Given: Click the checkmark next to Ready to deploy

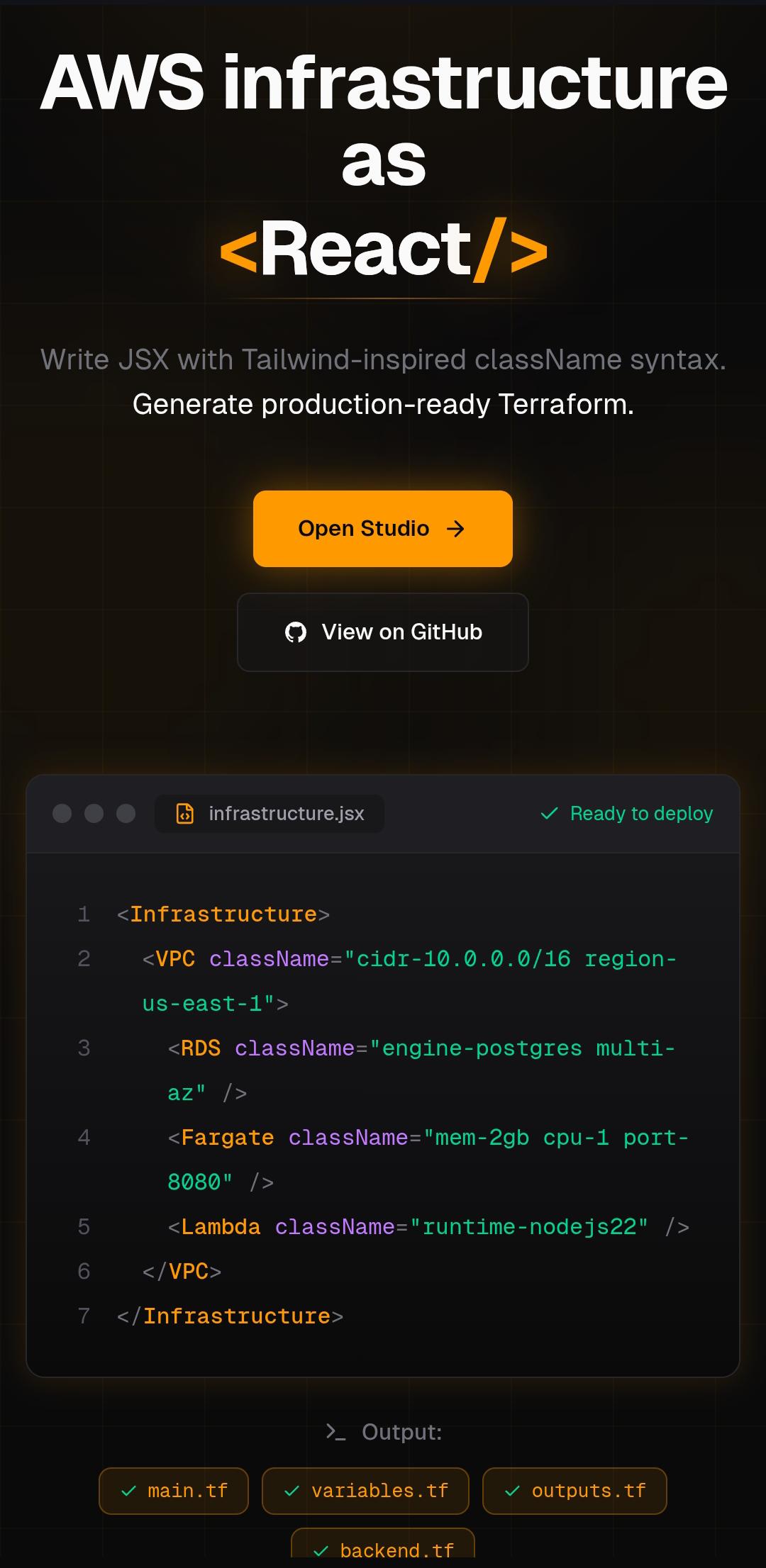Looking at the screenshot, I should [548, 814].
